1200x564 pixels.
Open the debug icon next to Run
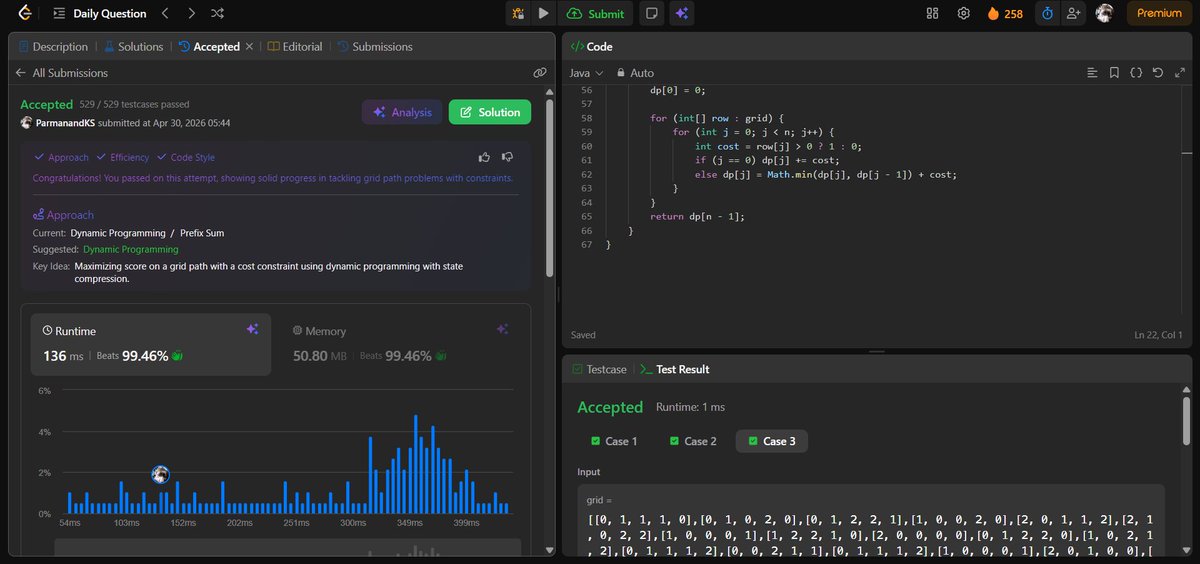point(518,14)
